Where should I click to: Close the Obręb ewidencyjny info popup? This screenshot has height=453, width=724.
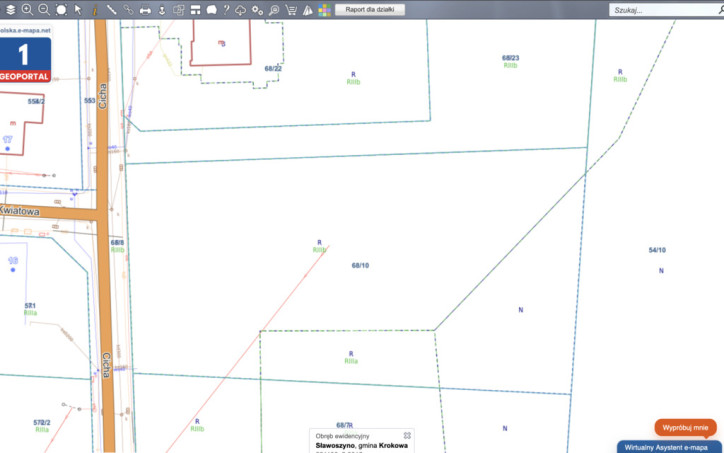pos(407,435)
